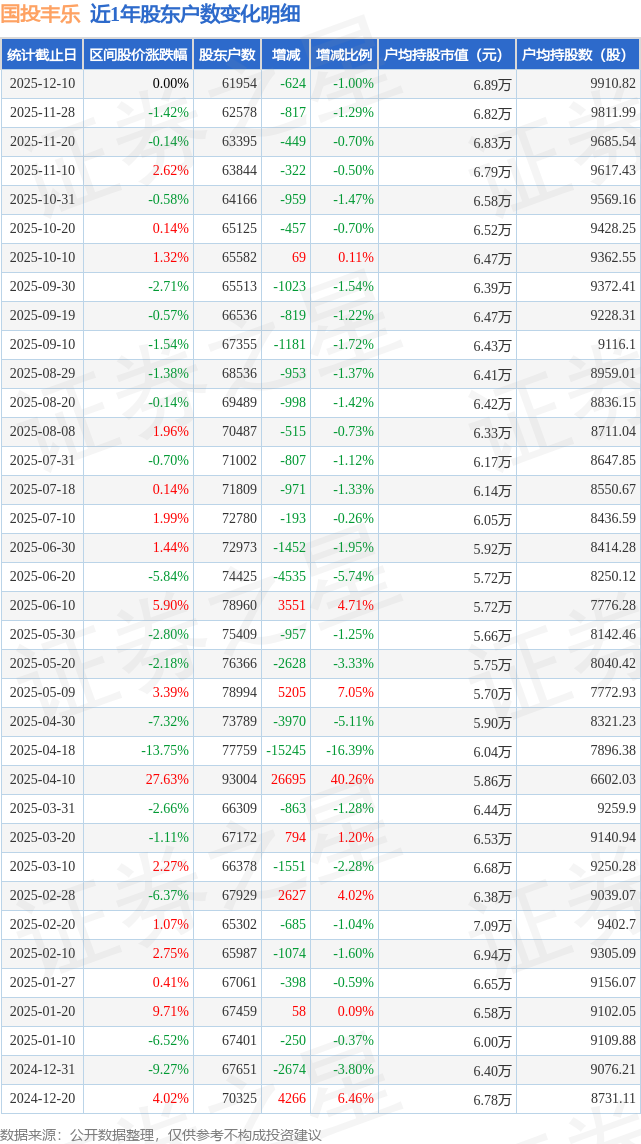The width and height of the screenshot is (641, 1144).
Task: Select the 统计截止日 column header
Action: (41, 55)
